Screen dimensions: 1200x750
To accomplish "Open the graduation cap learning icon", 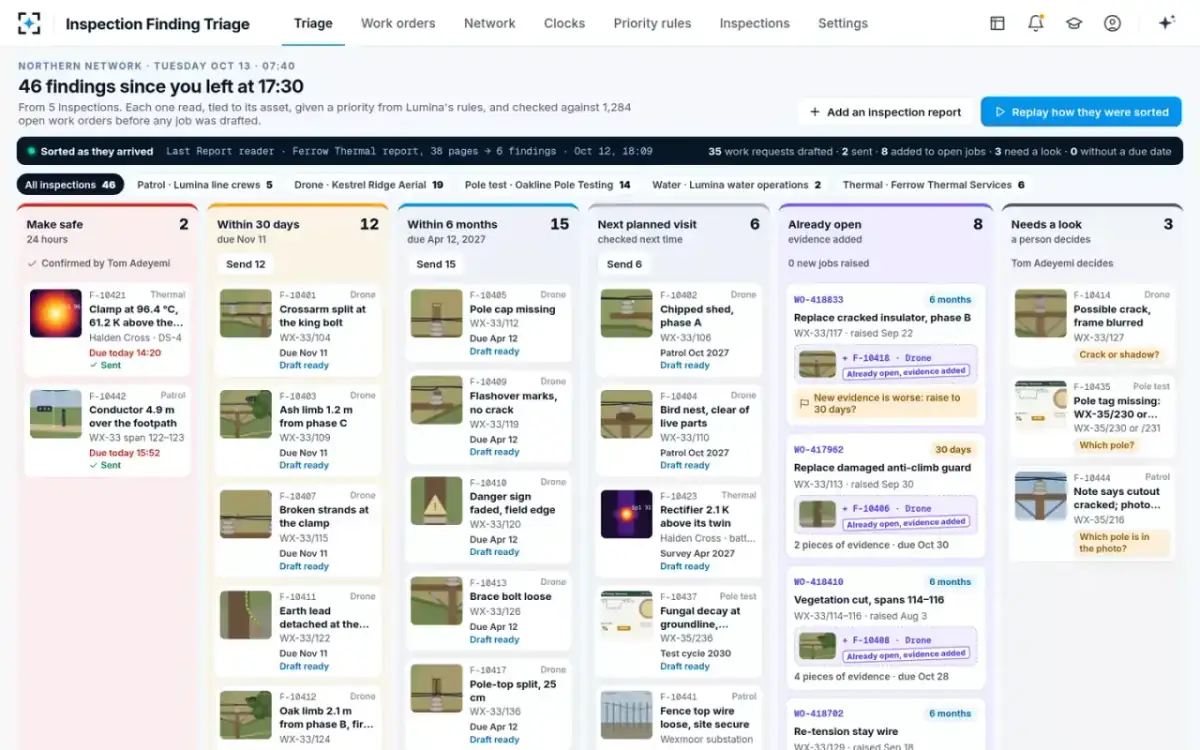I will [1074, 23].
